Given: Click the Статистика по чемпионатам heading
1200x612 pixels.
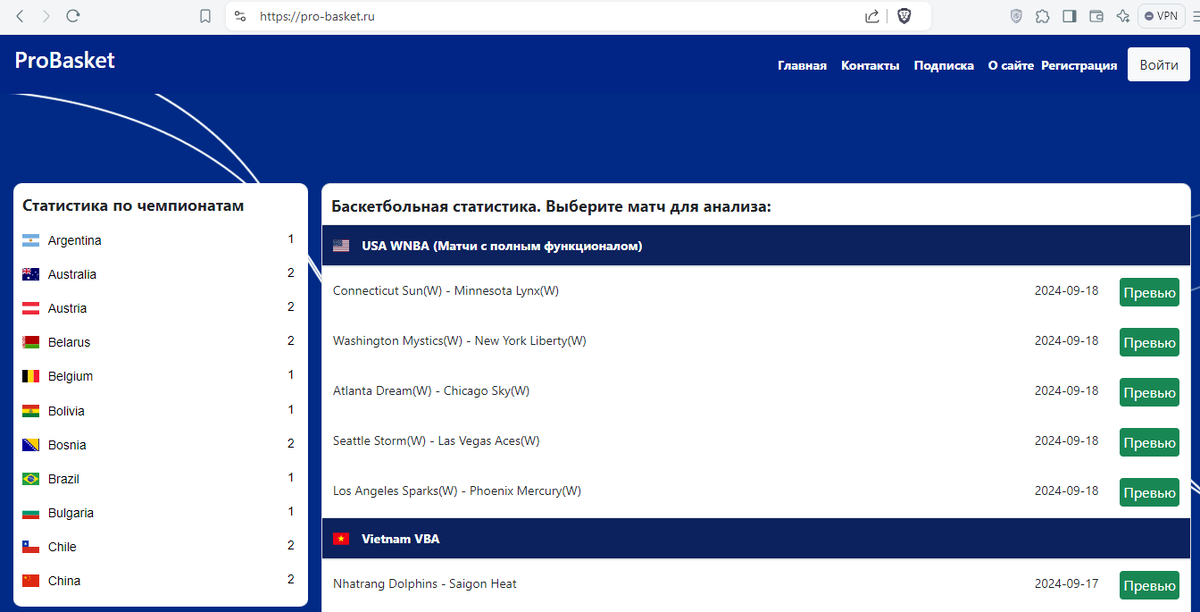Looking at the screenshot, I should tap(133, 206).
